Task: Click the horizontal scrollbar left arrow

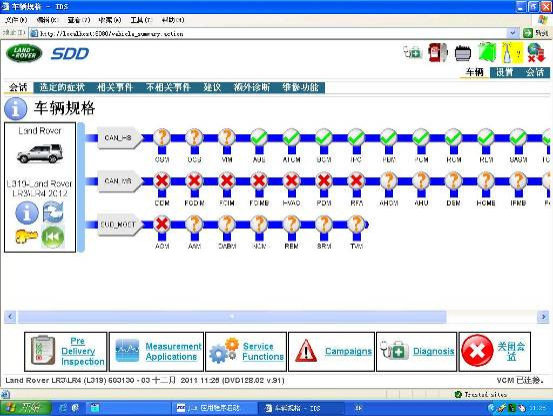Action: (x=10, y=317)
